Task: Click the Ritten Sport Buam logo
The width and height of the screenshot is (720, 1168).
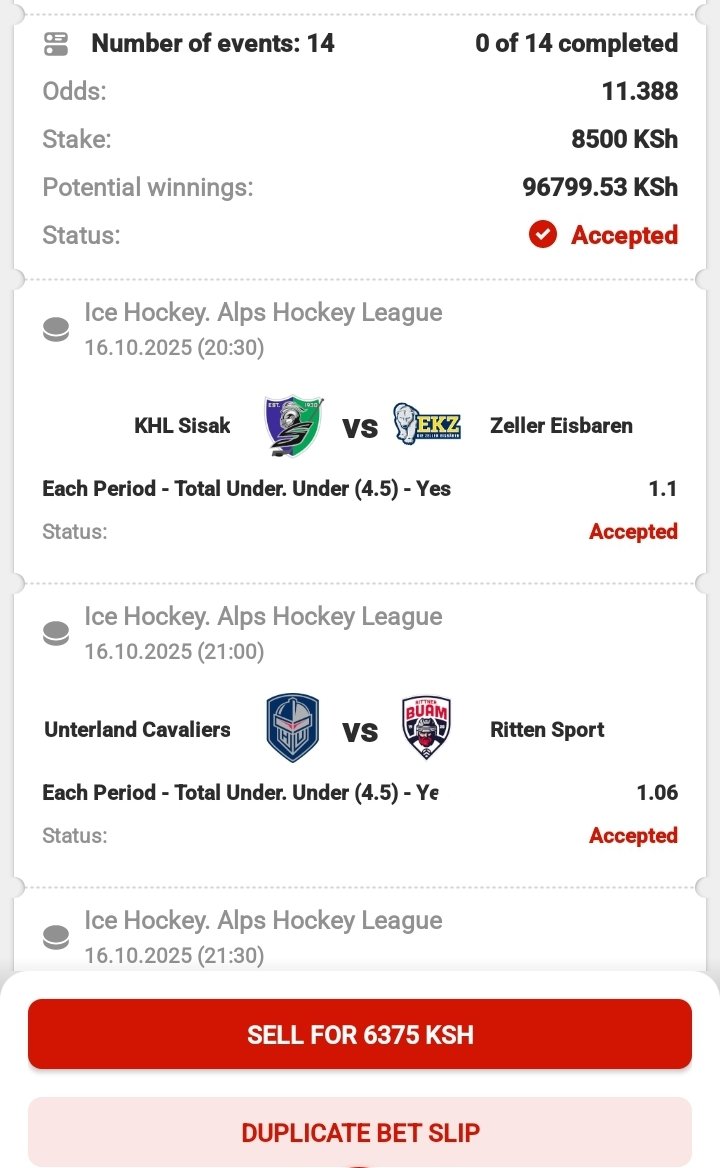Action: pos(427,729)
